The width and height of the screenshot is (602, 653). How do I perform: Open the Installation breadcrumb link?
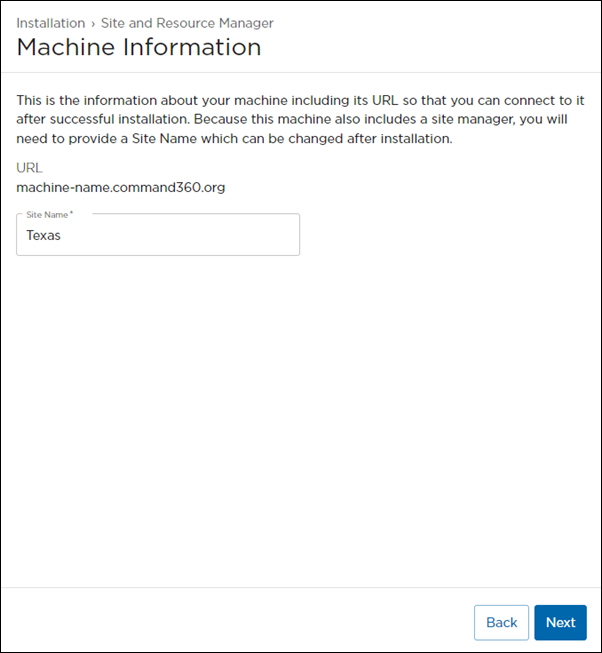pos(50,23)
